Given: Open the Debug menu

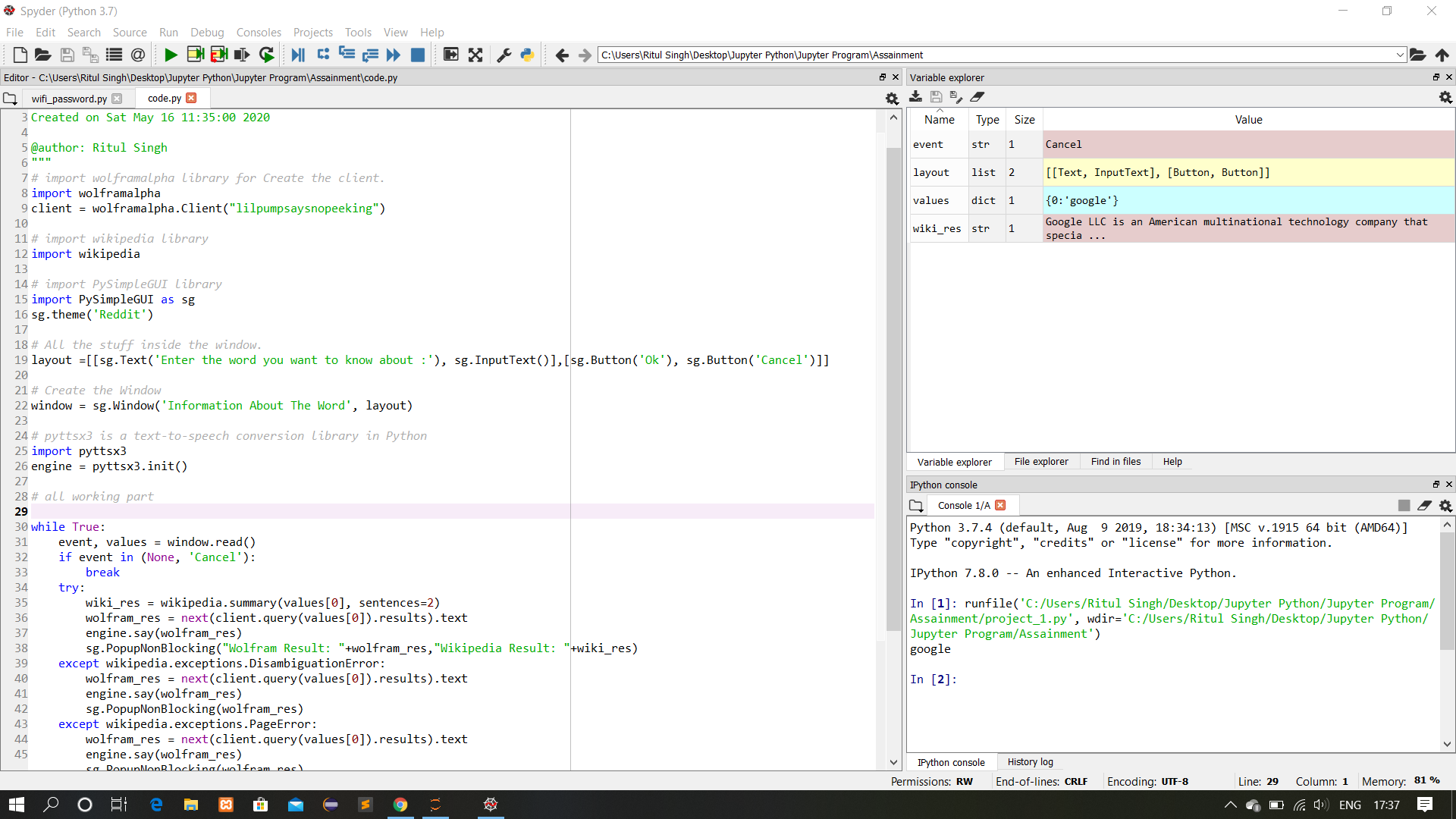Looking at the screenshot, I should (x=207, y=32).
